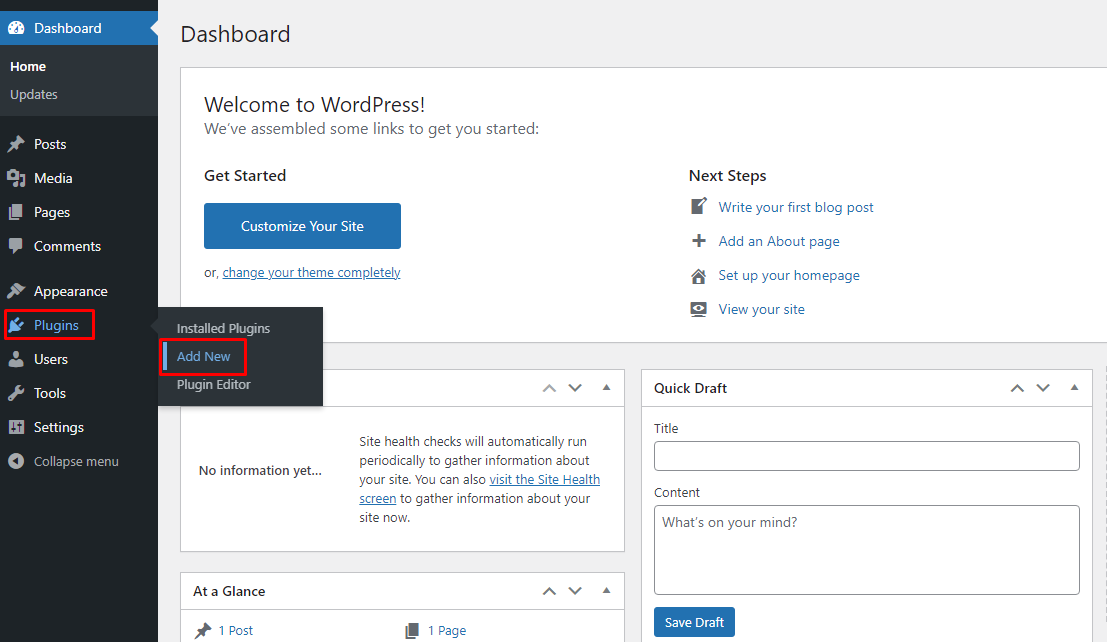Screen dimensions: 1107x642
Task: Click Save Draft button
Action: [x=694, y=622]
